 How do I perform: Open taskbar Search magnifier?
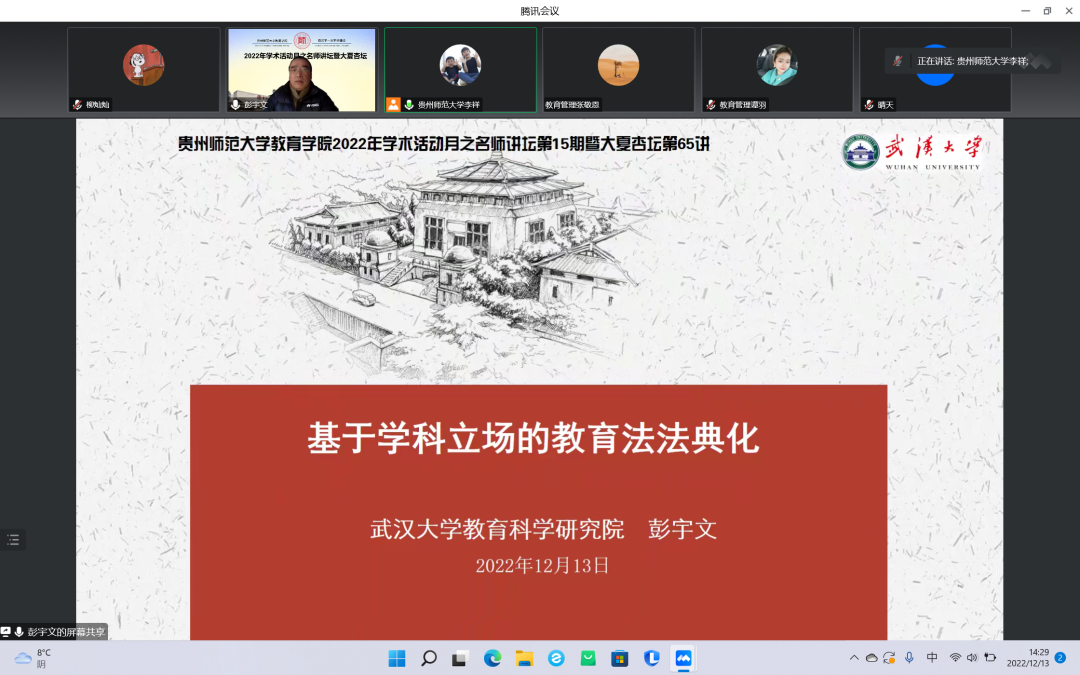click(429, 658)
